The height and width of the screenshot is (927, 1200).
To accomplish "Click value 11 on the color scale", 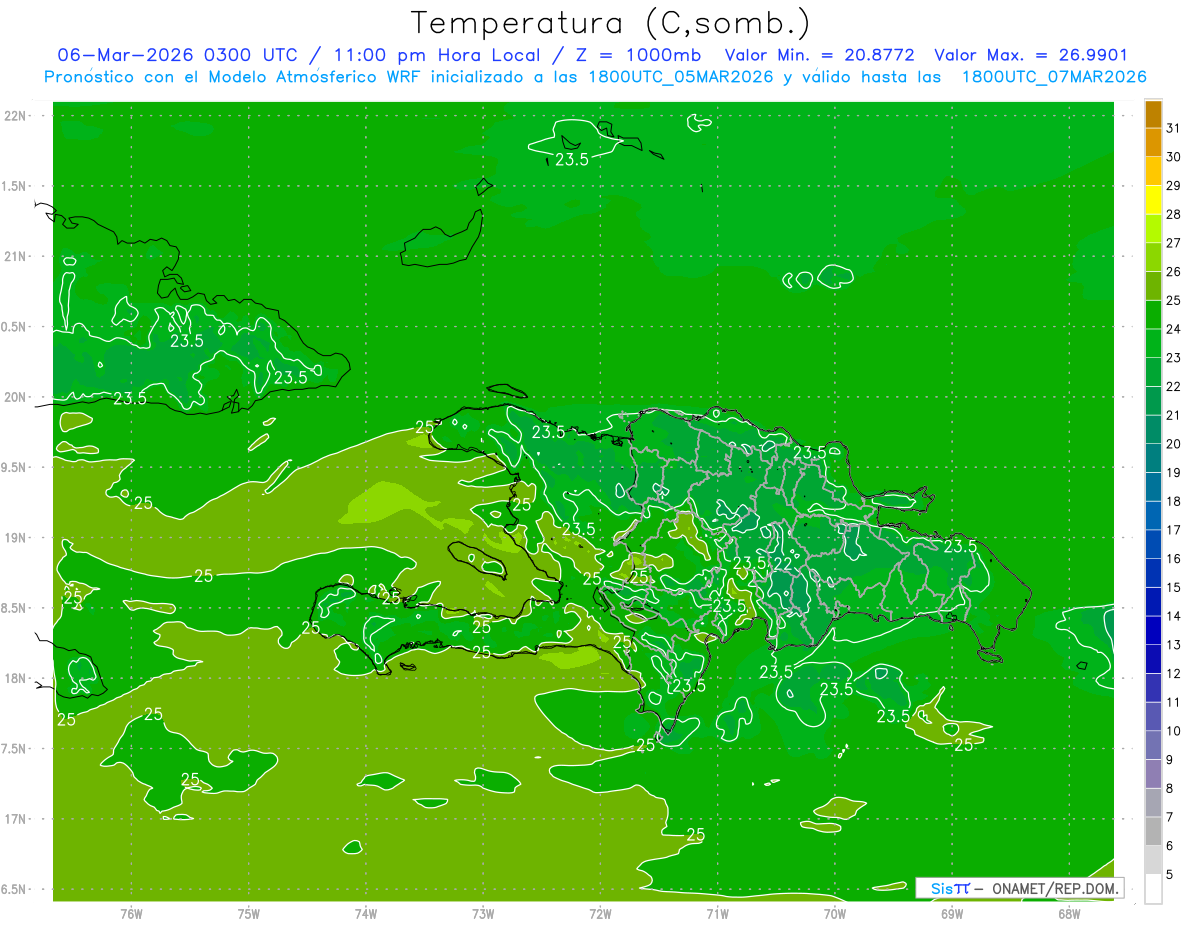I will pyautogui.click(x=1173, y=702).
